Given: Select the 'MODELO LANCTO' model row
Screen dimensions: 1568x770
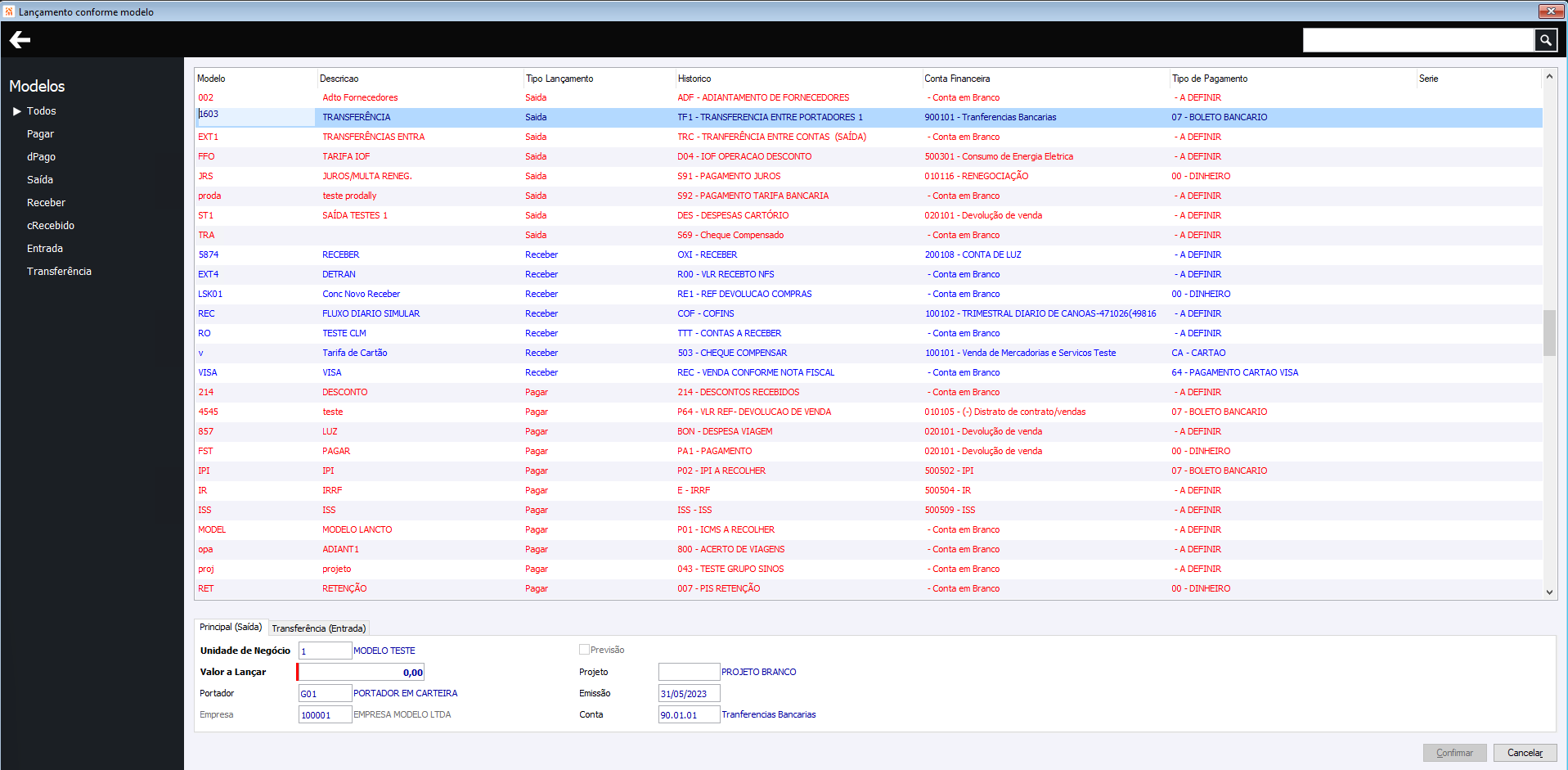Looking at the screenshot, I should pyautogui.click(x=868, y=529).
